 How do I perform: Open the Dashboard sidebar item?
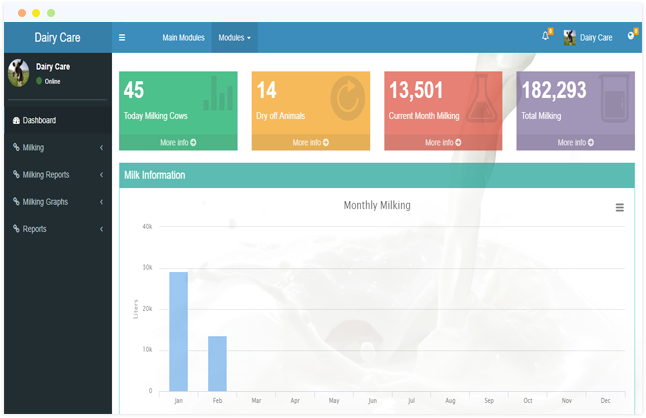click(x=58, y=120)
